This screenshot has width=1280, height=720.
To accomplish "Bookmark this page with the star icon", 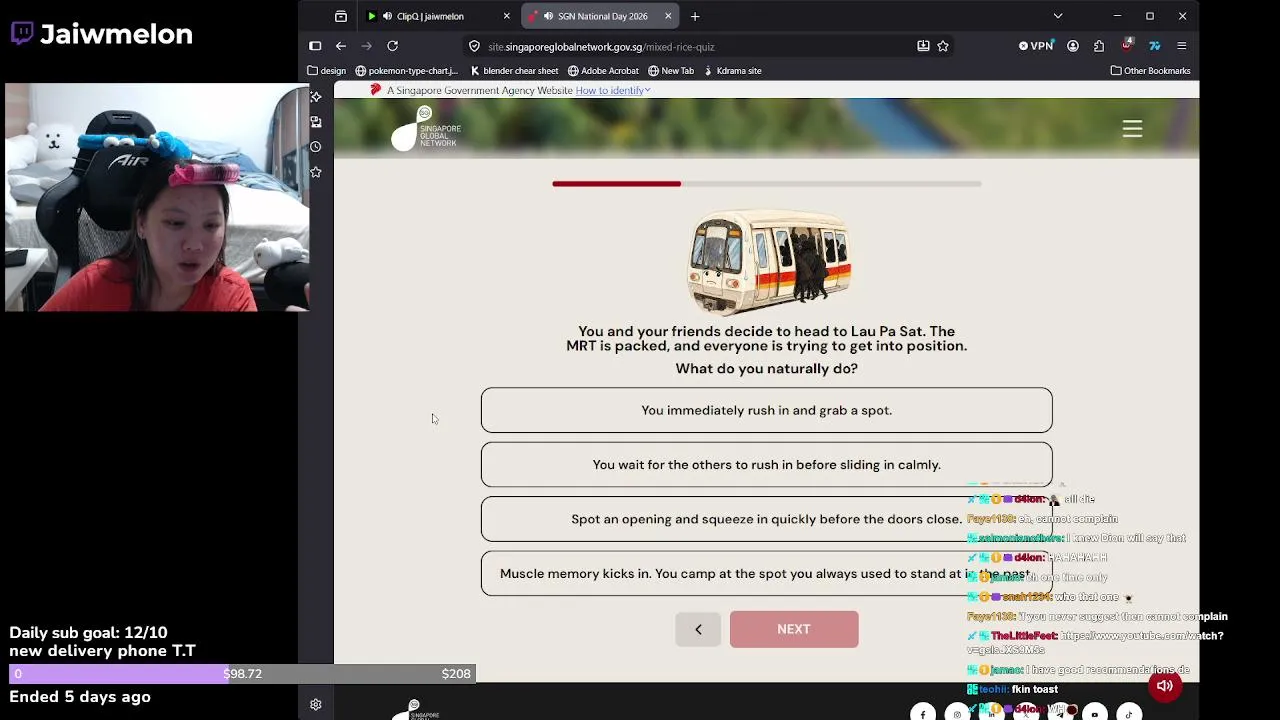I will click(x=943, y=46).
